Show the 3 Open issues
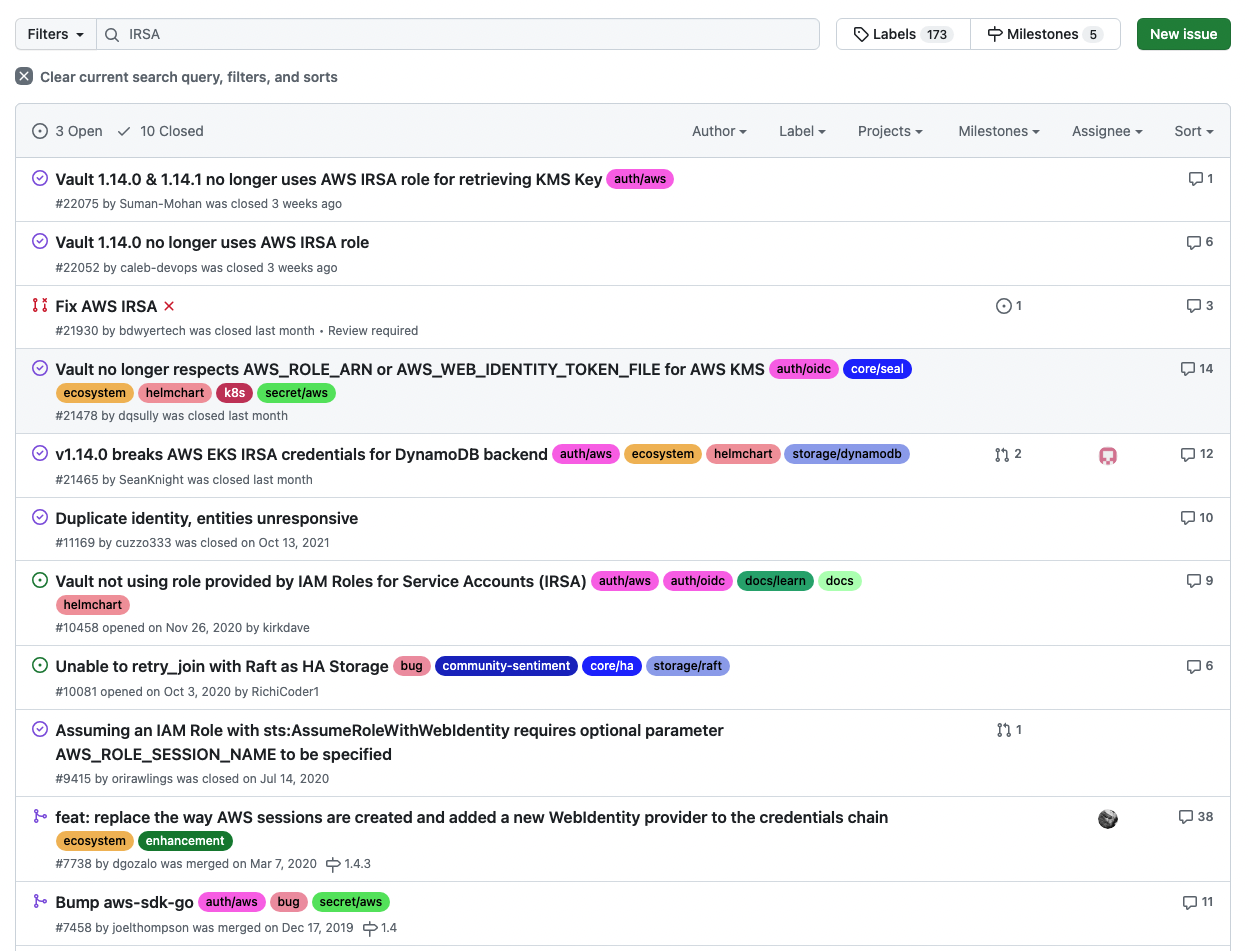 pos(68,131)
